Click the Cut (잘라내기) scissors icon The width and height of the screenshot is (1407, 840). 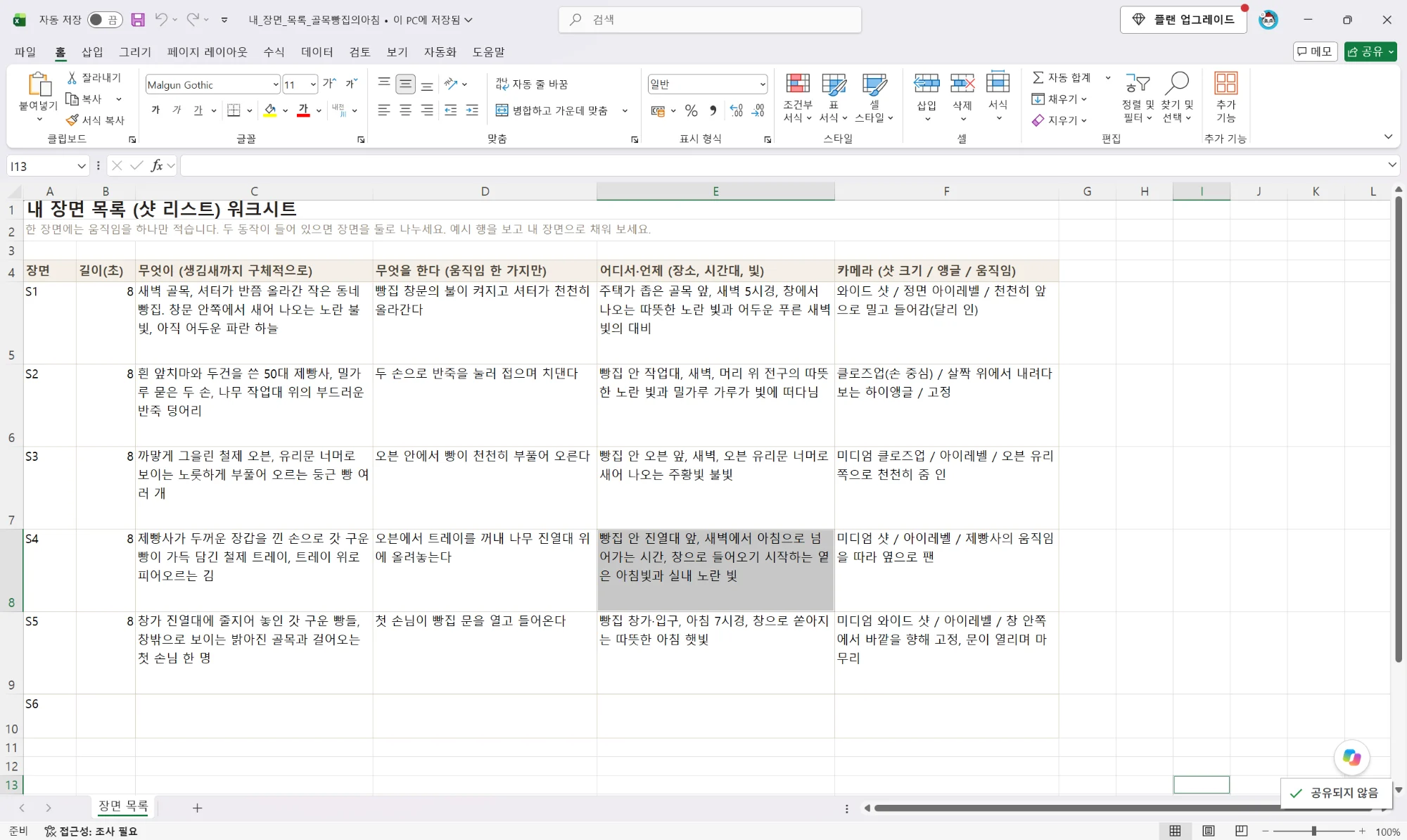72,77
